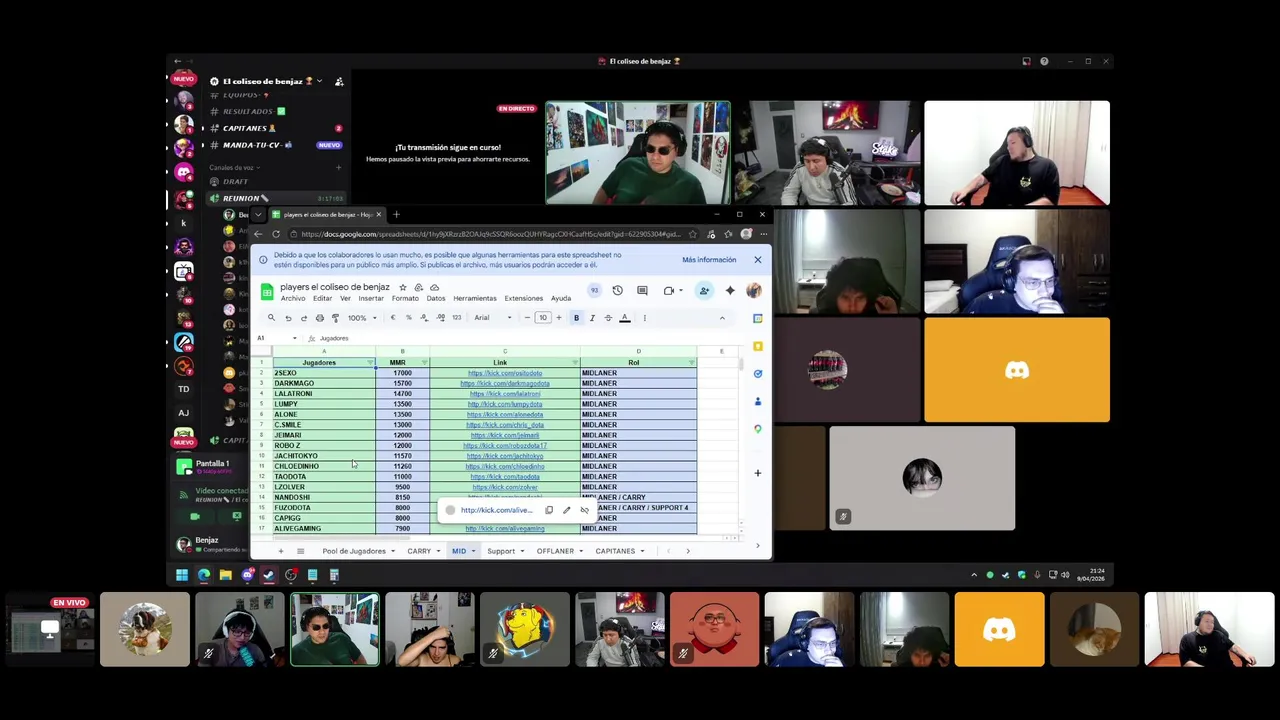Switch to the OFFLANER sheet tab
1280x720 pixels.
[555, 551]
